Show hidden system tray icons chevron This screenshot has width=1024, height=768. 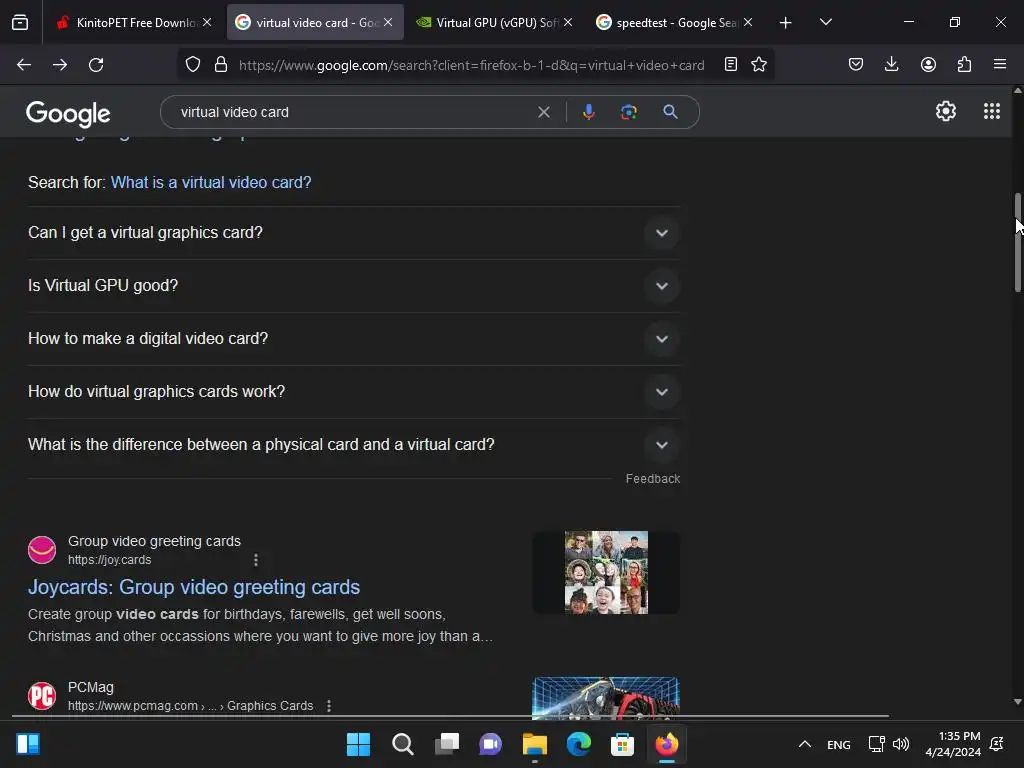point(805,744)
